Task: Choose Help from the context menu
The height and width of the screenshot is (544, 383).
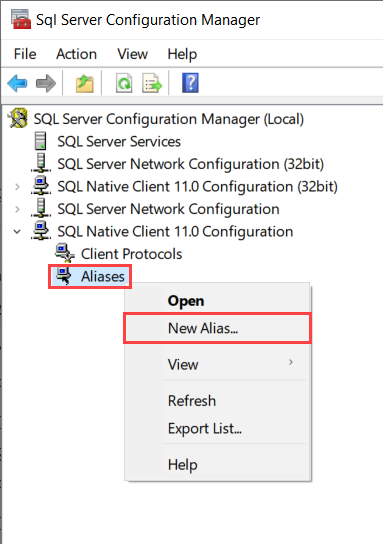Action: click(x=218, y=465)
